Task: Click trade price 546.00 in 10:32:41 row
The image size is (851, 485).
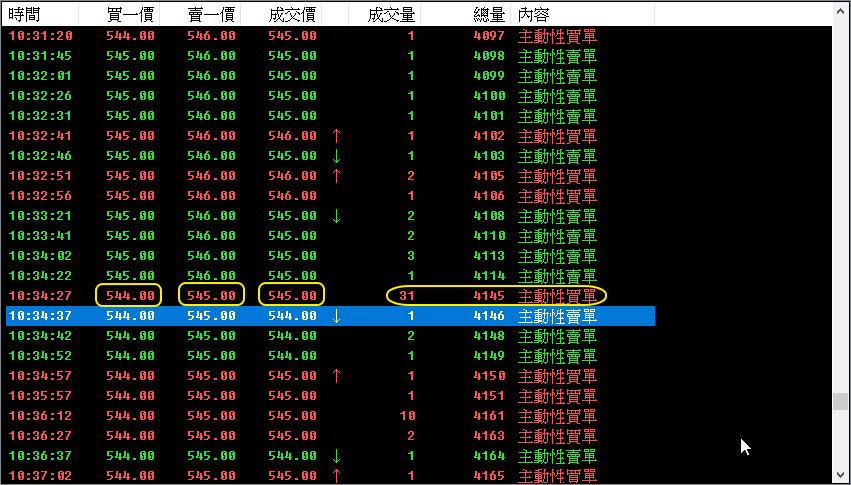Action: (x=292, y=136)
